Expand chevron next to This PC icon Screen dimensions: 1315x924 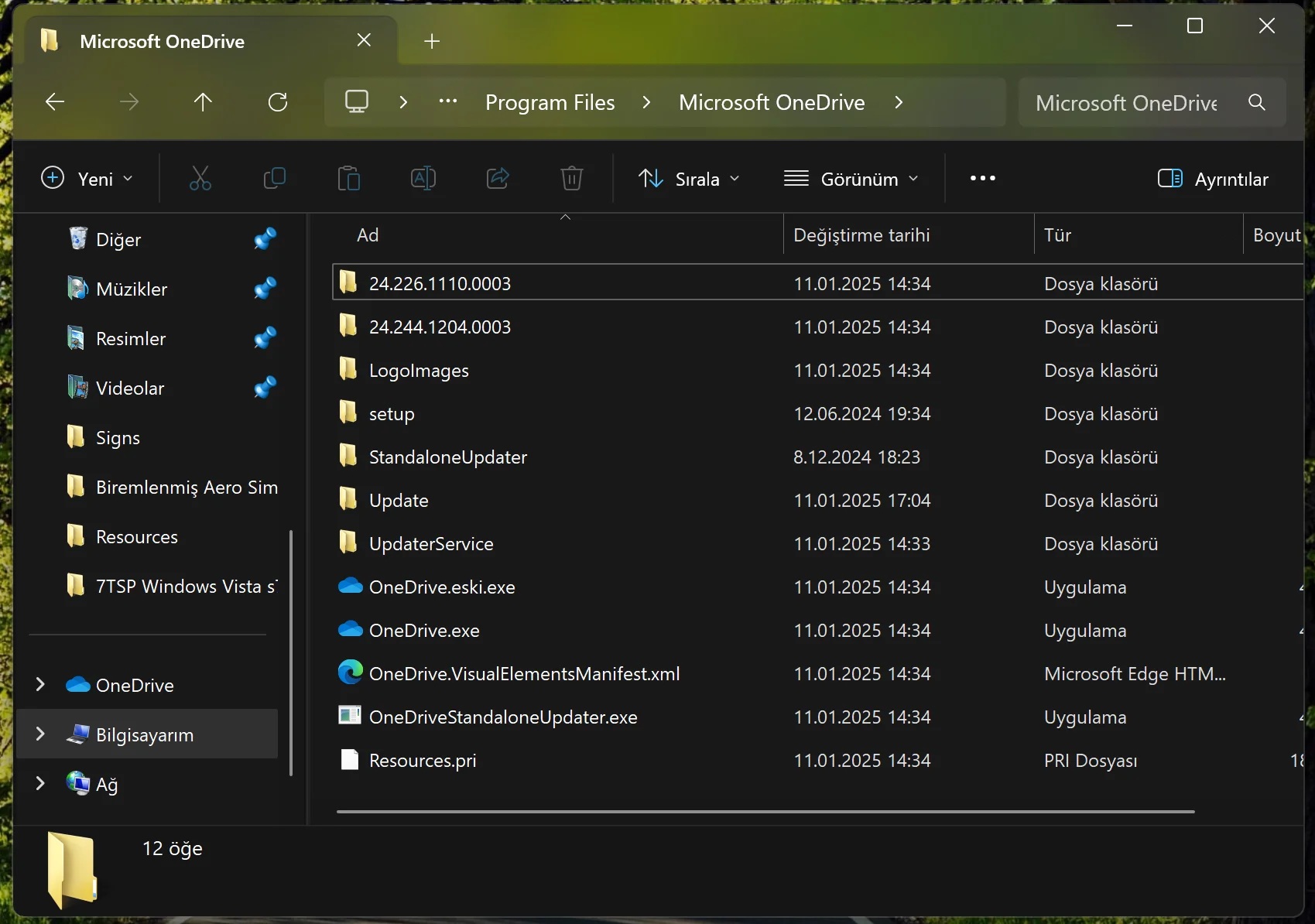(x=402, y=102)
